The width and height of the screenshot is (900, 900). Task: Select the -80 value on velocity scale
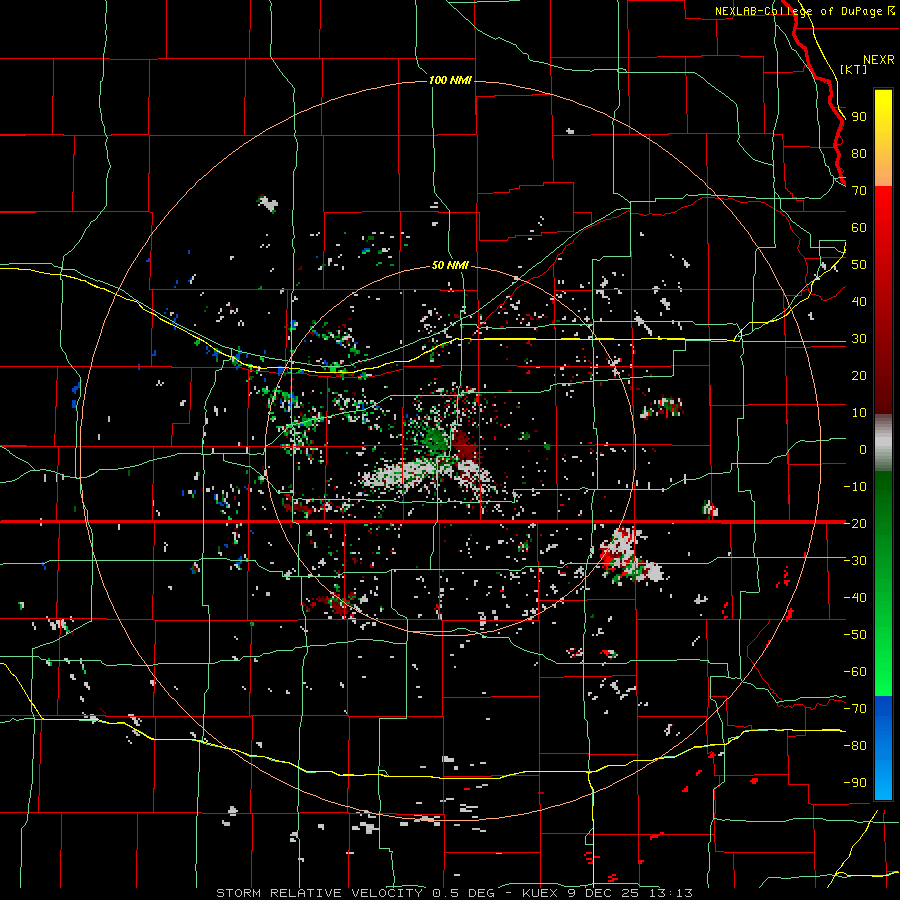(855, 746)
